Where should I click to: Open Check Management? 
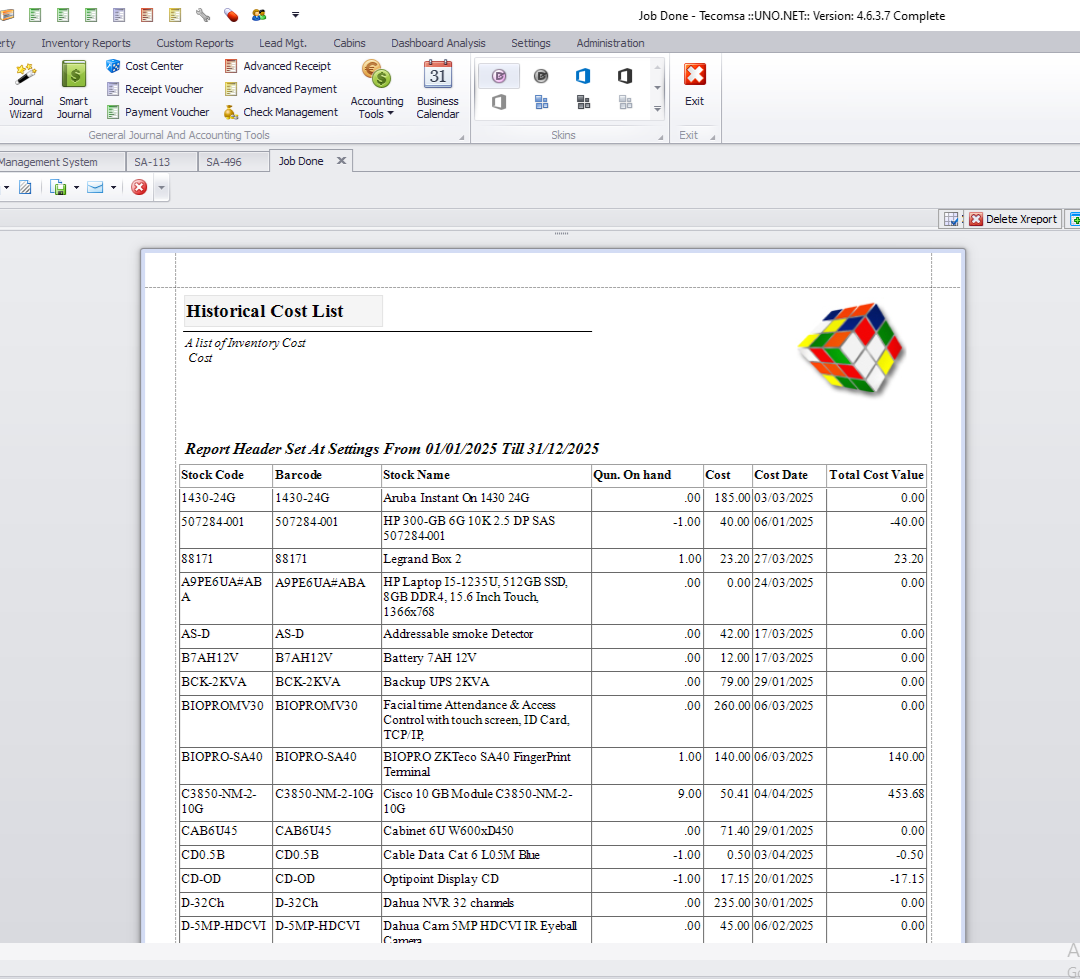tap(281, 112)
